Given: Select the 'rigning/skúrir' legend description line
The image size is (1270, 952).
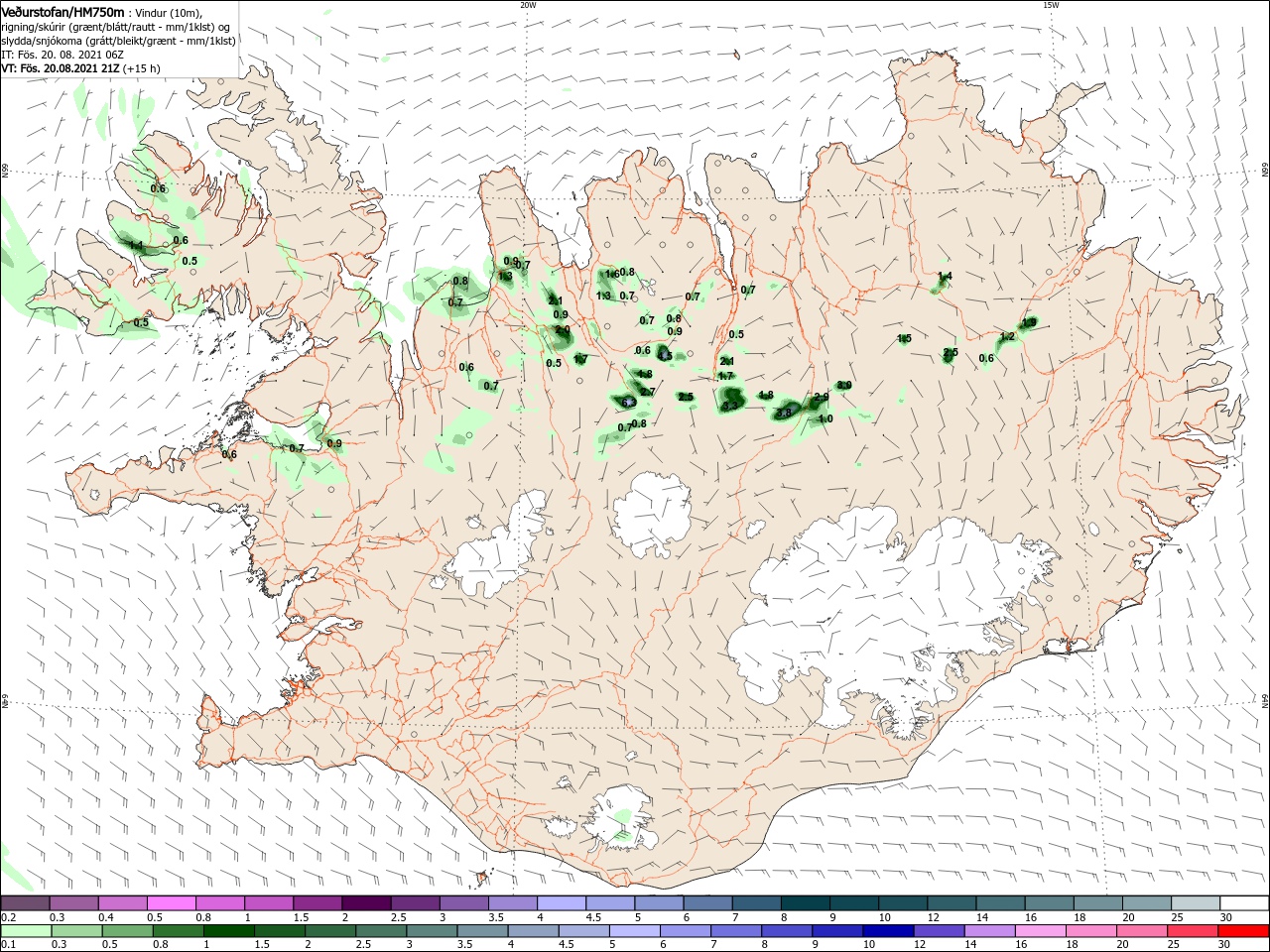Looking at the screenshot, I should (x=115, y=27).
